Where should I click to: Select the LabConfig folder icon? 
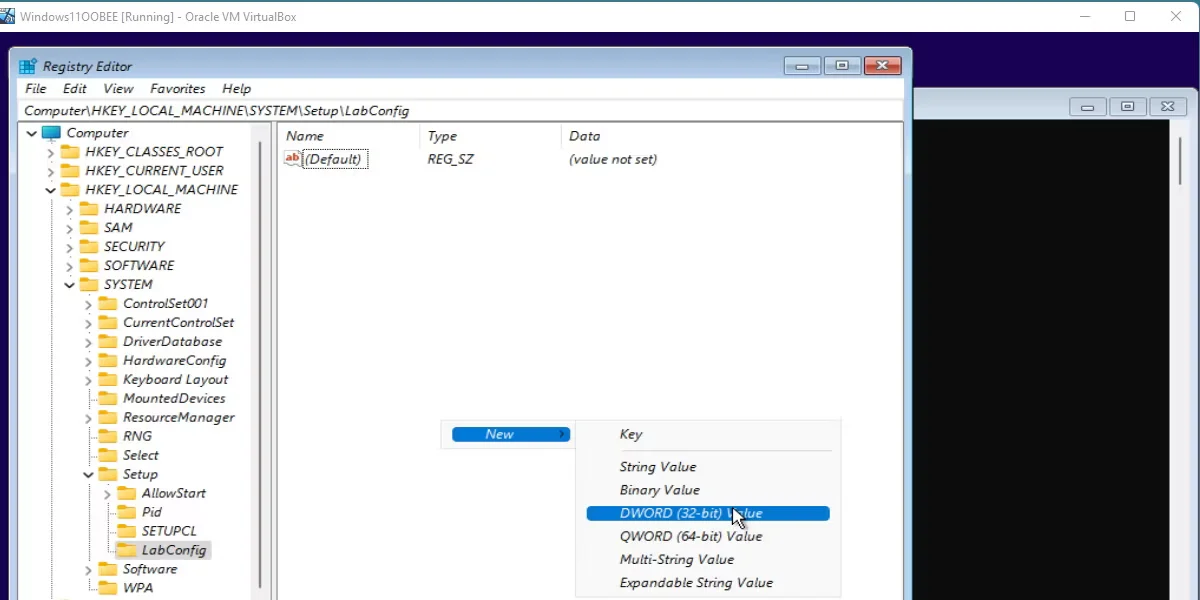point(128,549)
